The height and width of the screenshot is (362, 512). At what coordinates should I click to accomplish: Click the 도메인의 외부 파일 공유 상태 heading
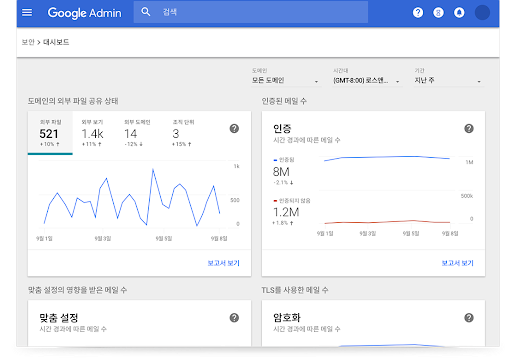[x=73, y=101]
